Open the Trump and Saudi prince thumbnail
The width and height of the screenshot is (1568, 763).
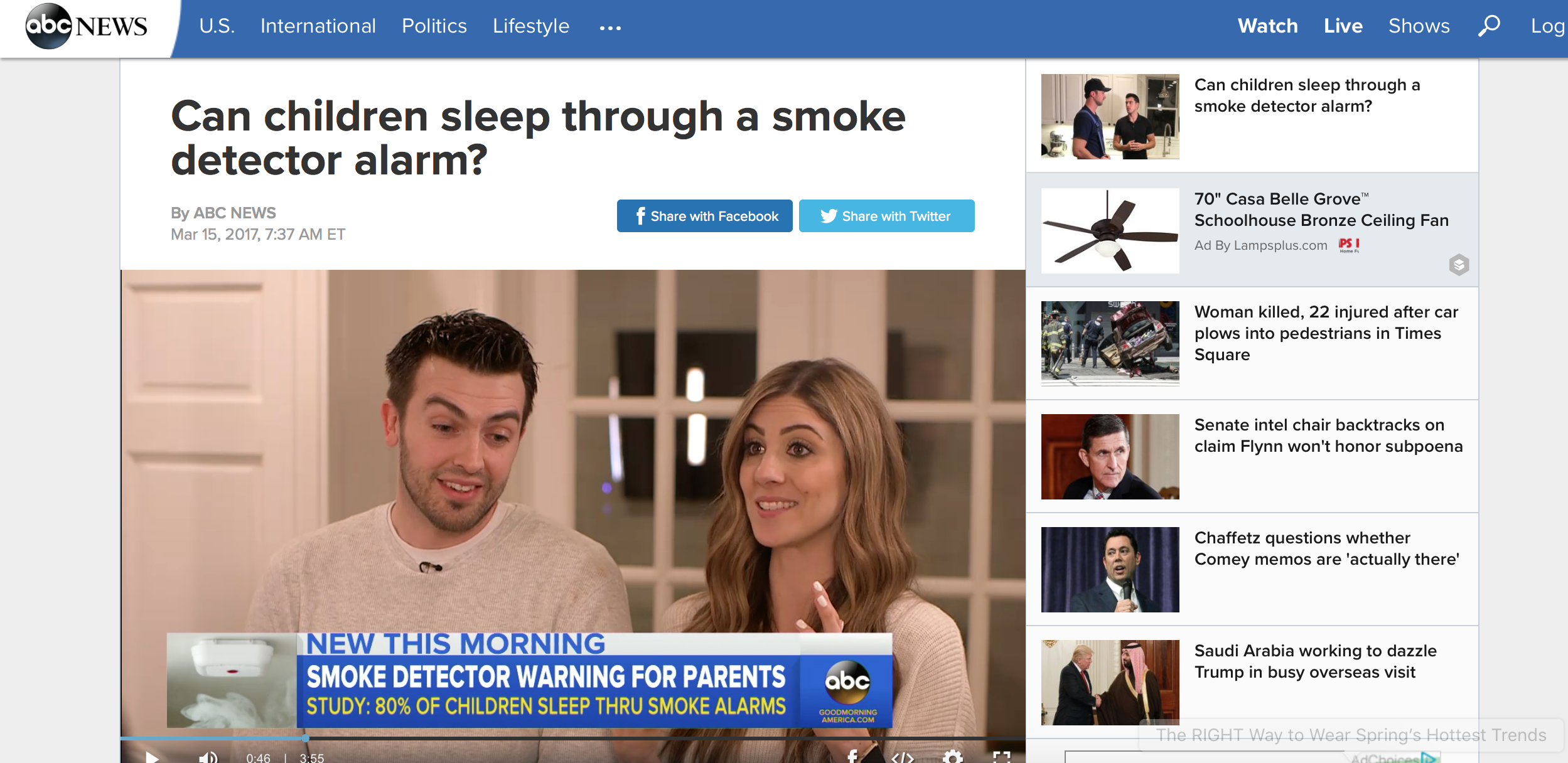coord(1110,682)
